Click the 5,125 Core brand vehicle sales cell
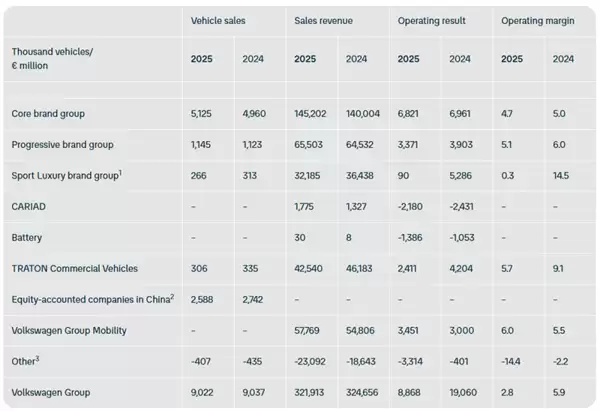The image size is (600, 411). [204, 116]
